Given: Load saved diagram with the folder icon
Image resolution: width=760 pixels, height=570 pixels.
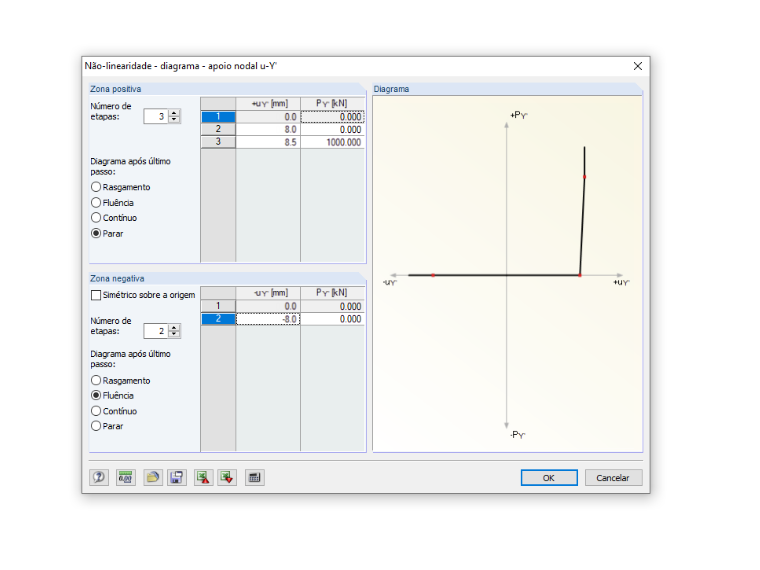Looking at the screenshot, I should point(153,477).
